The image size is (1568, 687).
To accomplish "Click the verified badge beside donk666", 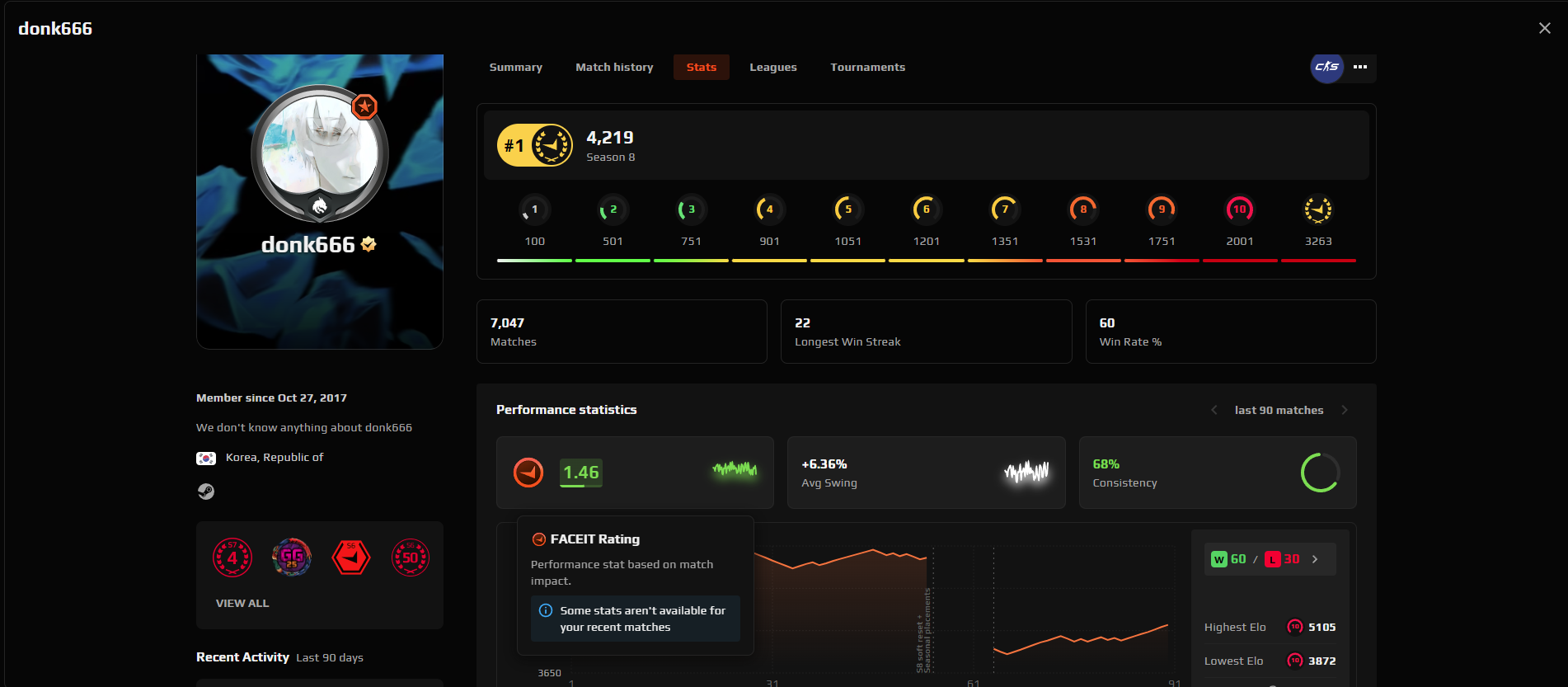I will click(369, 244).
